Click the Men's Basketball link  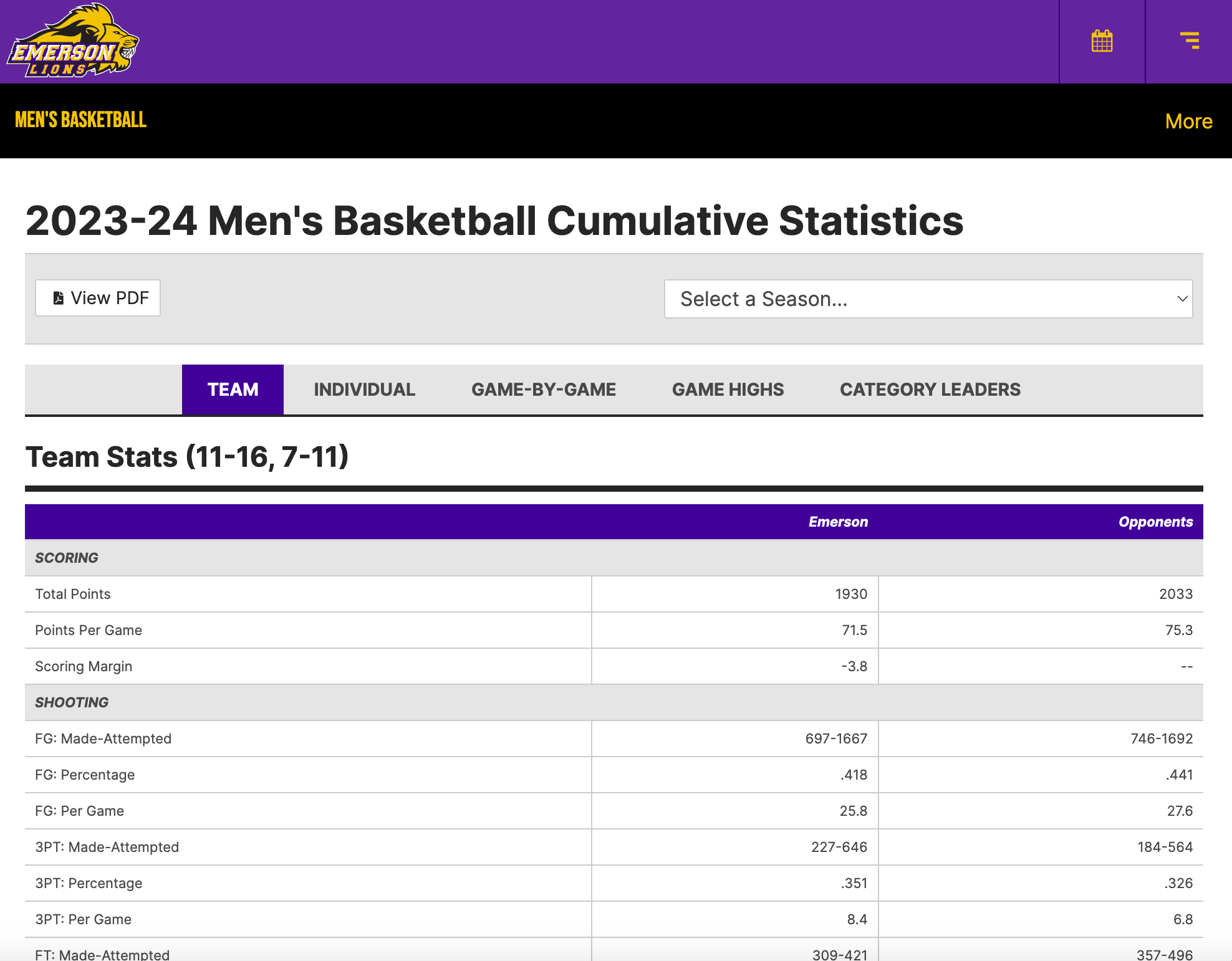pyautogui.click(x=80, y=120)
